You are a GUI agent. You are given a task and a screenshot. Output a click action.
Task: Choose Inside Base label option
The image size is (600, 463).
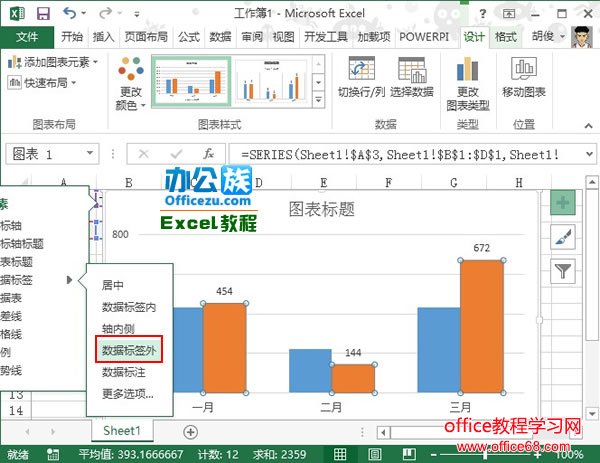tap(118, 329)
